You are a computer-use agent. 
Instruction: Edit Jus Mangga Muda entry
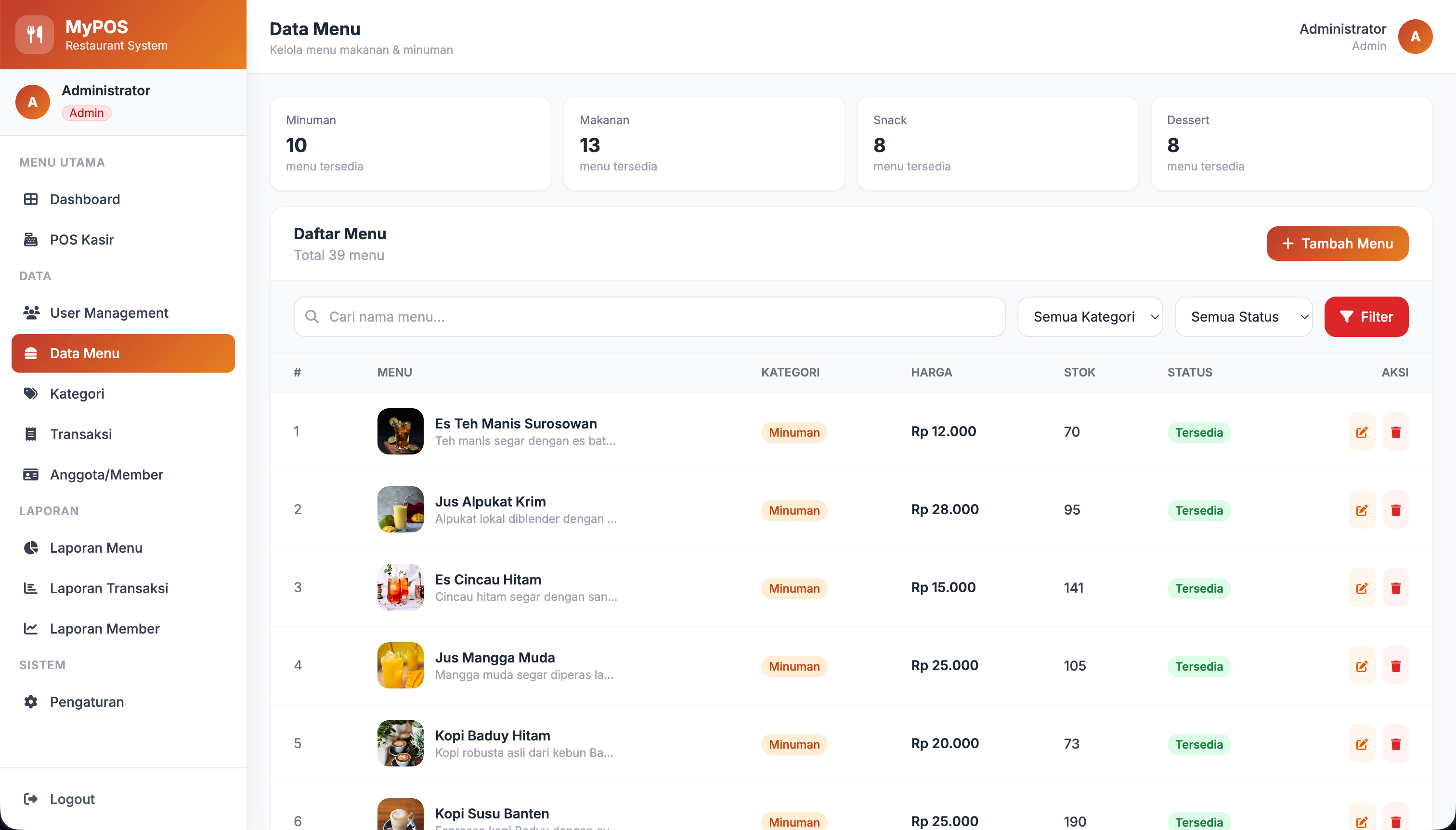click(1361, 666)
